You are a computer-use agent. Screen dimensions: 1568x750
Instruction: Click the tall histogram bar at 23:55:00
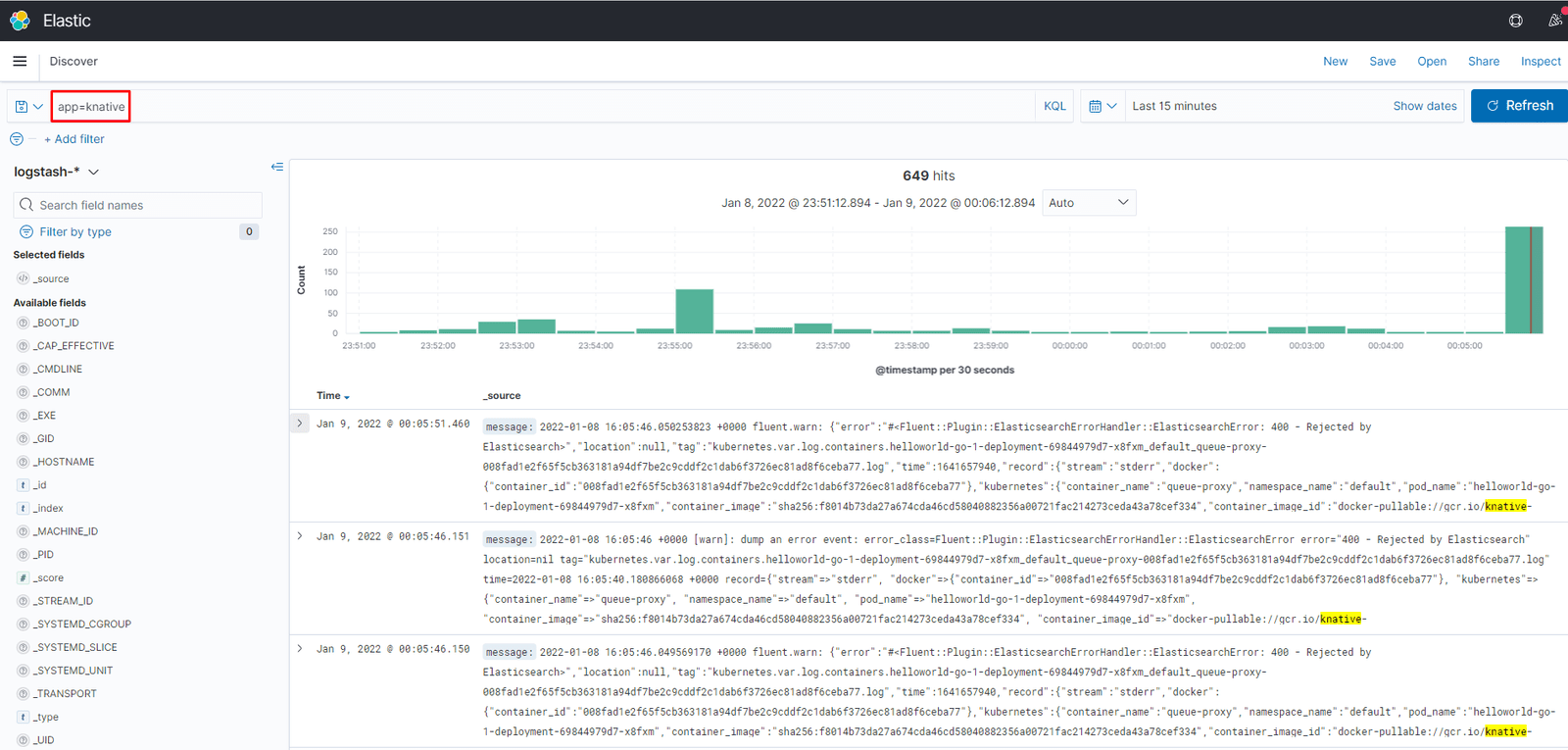pos(695,311)
